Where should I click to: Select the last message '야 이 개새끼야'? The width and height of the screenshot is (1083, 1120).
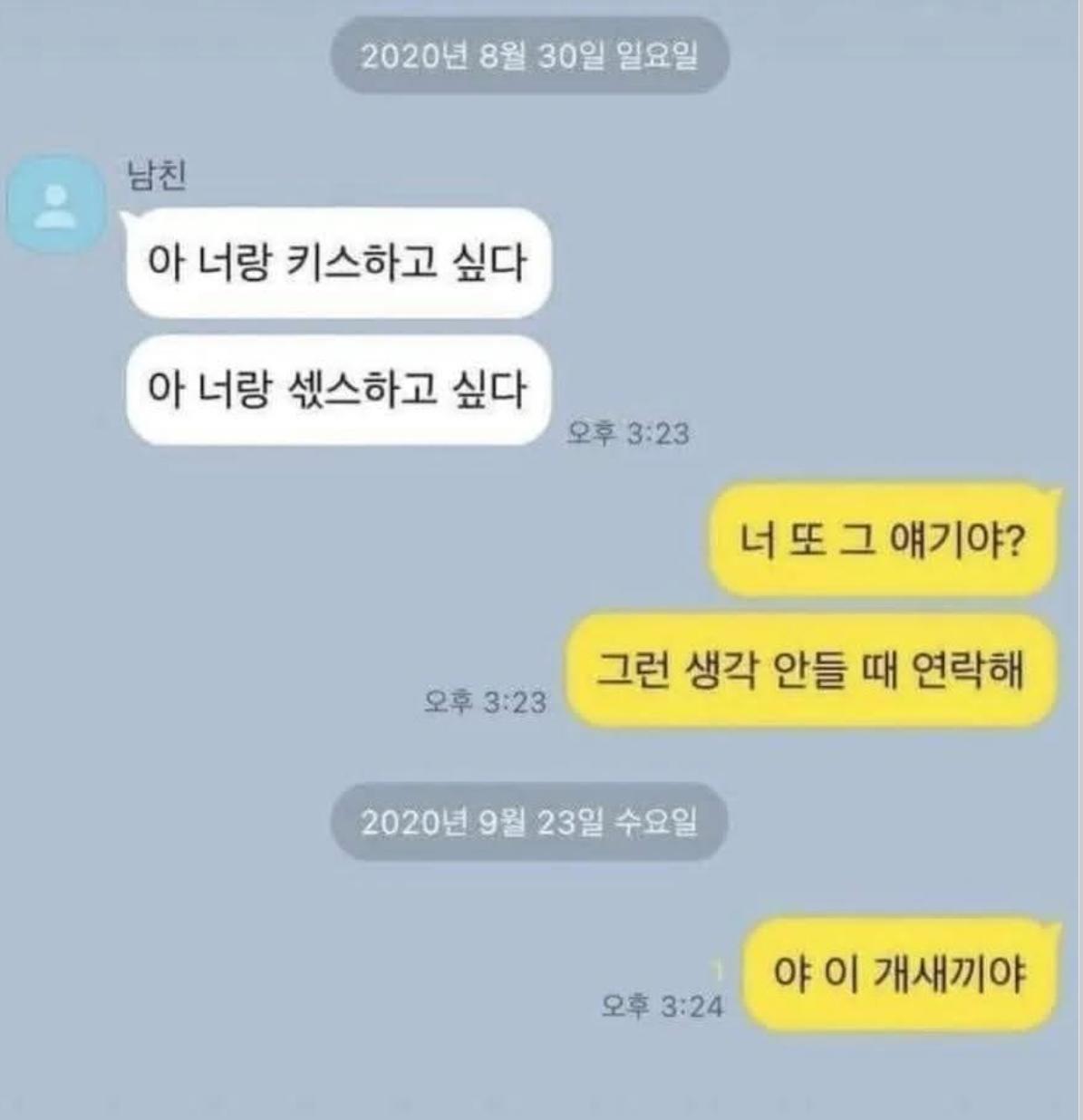900,974
